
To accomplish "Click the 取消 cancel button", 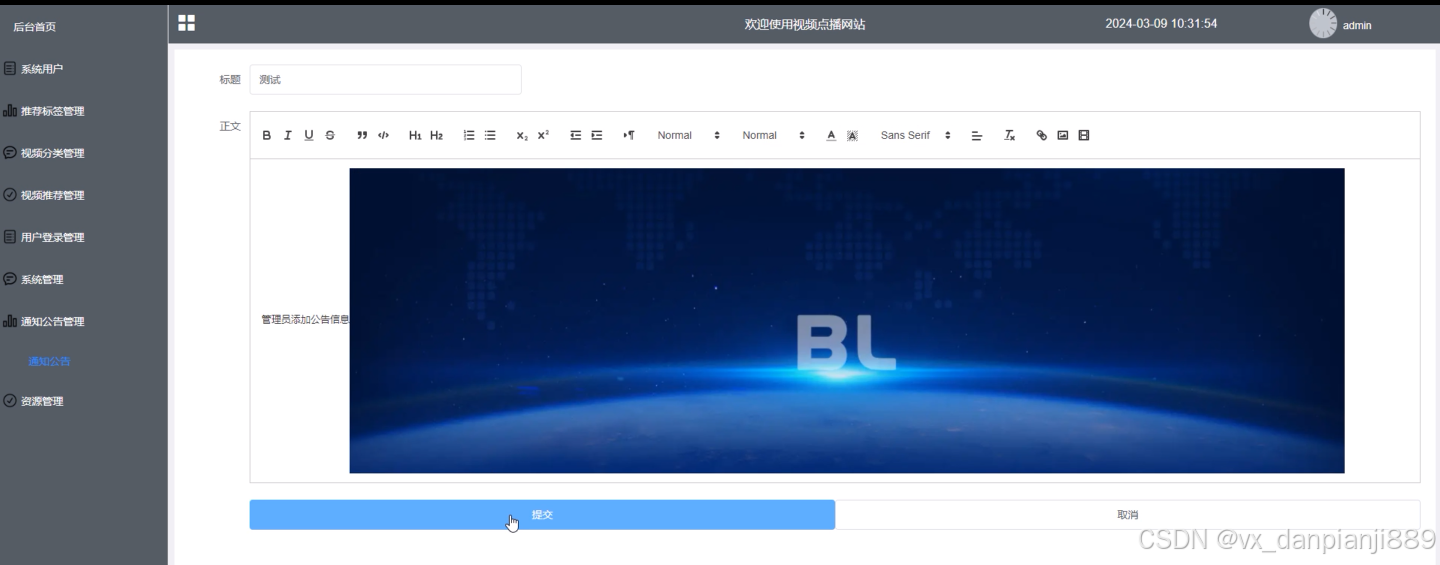I will coord(1127,514).
